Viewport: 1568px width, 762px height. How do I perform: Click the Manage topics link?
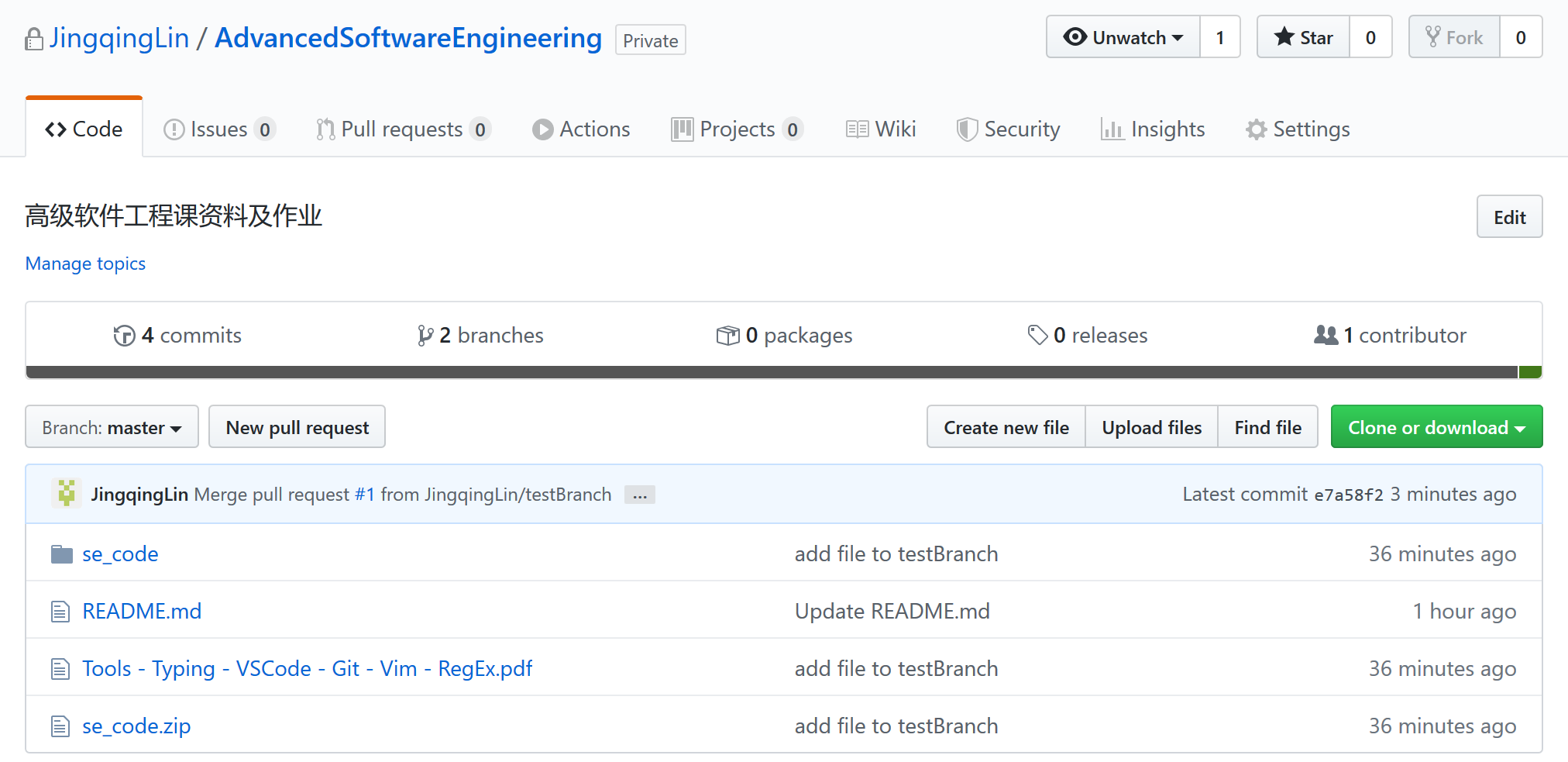click(x=86, y=264)
